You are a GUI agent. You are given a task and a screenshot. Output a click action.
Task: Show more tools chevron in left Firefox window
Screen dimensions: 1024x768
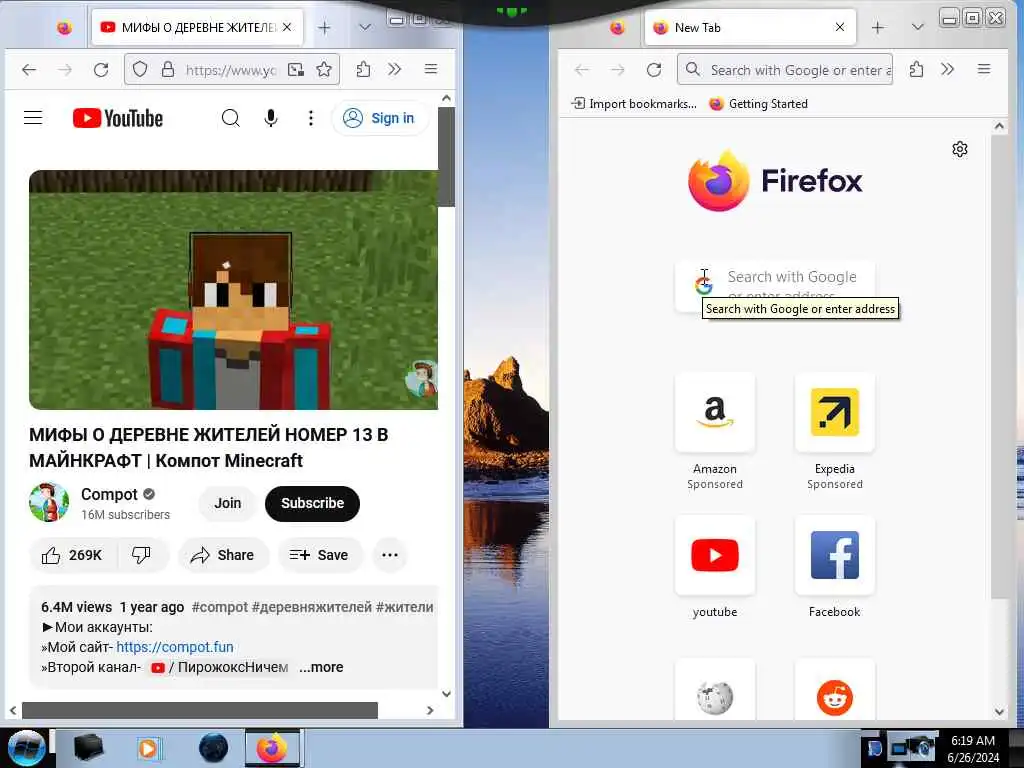point(394,69)
